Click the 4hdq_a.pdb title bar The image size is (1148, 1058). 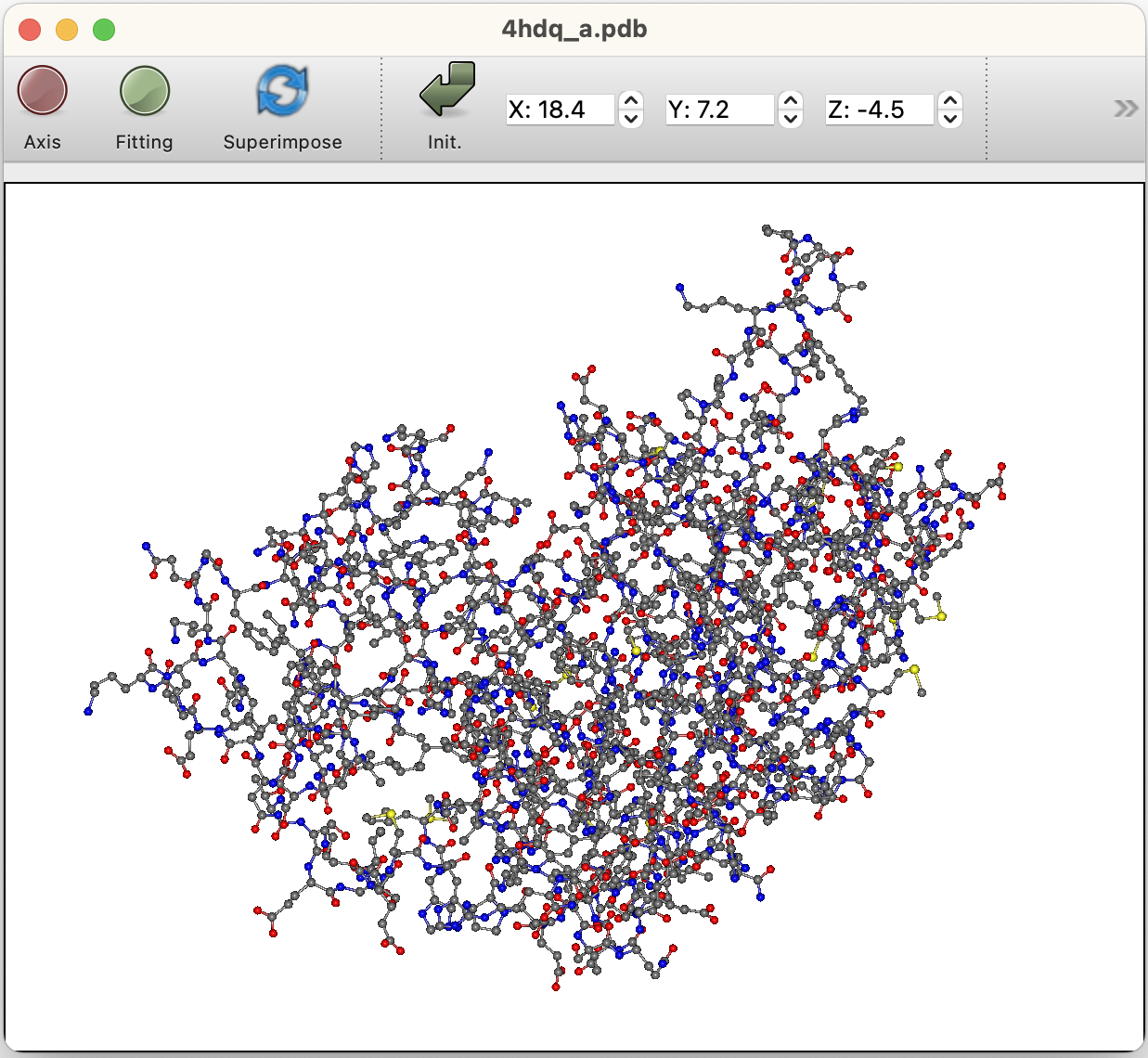[x=574, y=28]
